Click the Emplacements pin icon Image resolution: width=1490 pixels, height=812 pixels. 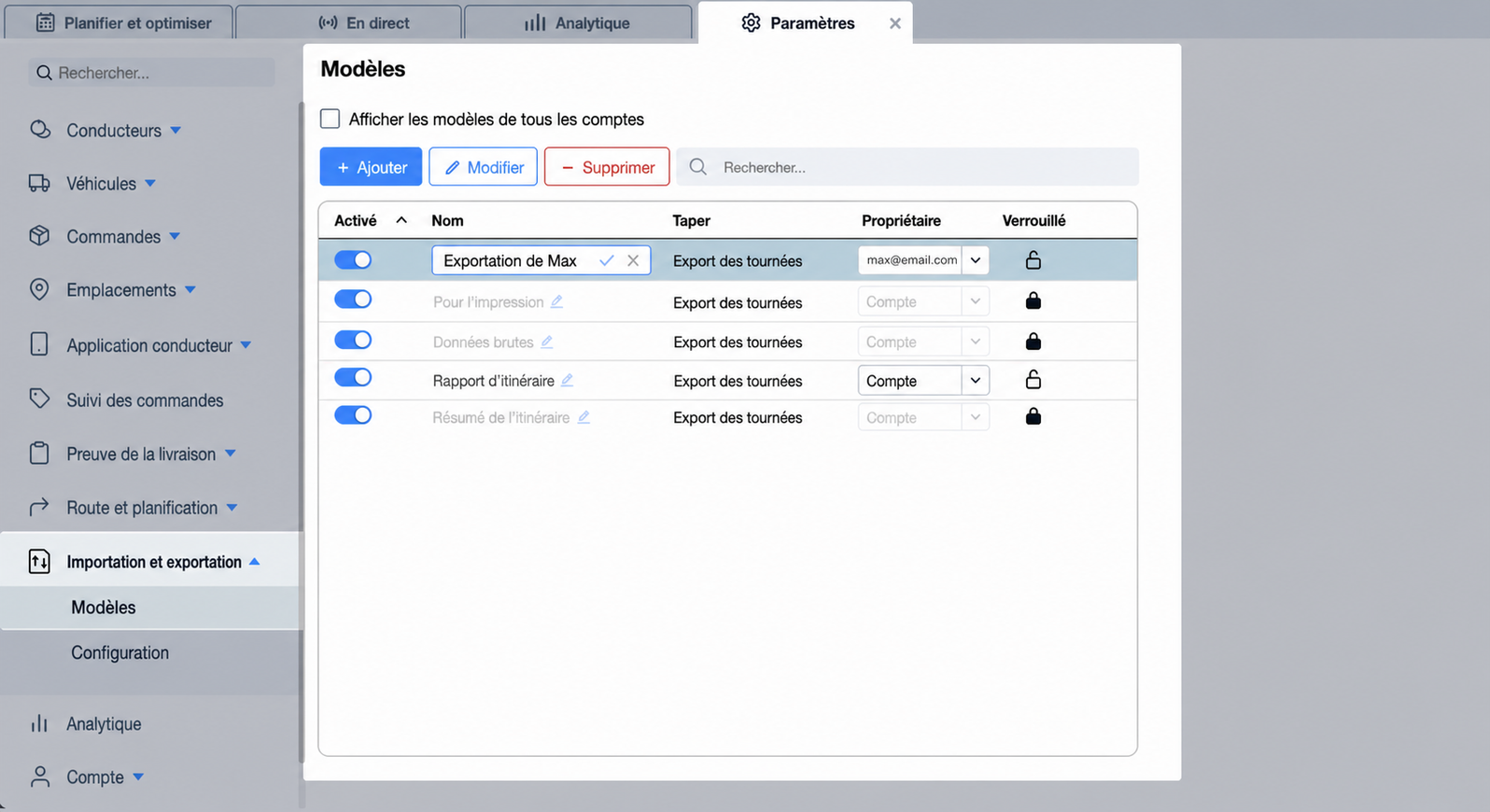(x=39, y=289)
